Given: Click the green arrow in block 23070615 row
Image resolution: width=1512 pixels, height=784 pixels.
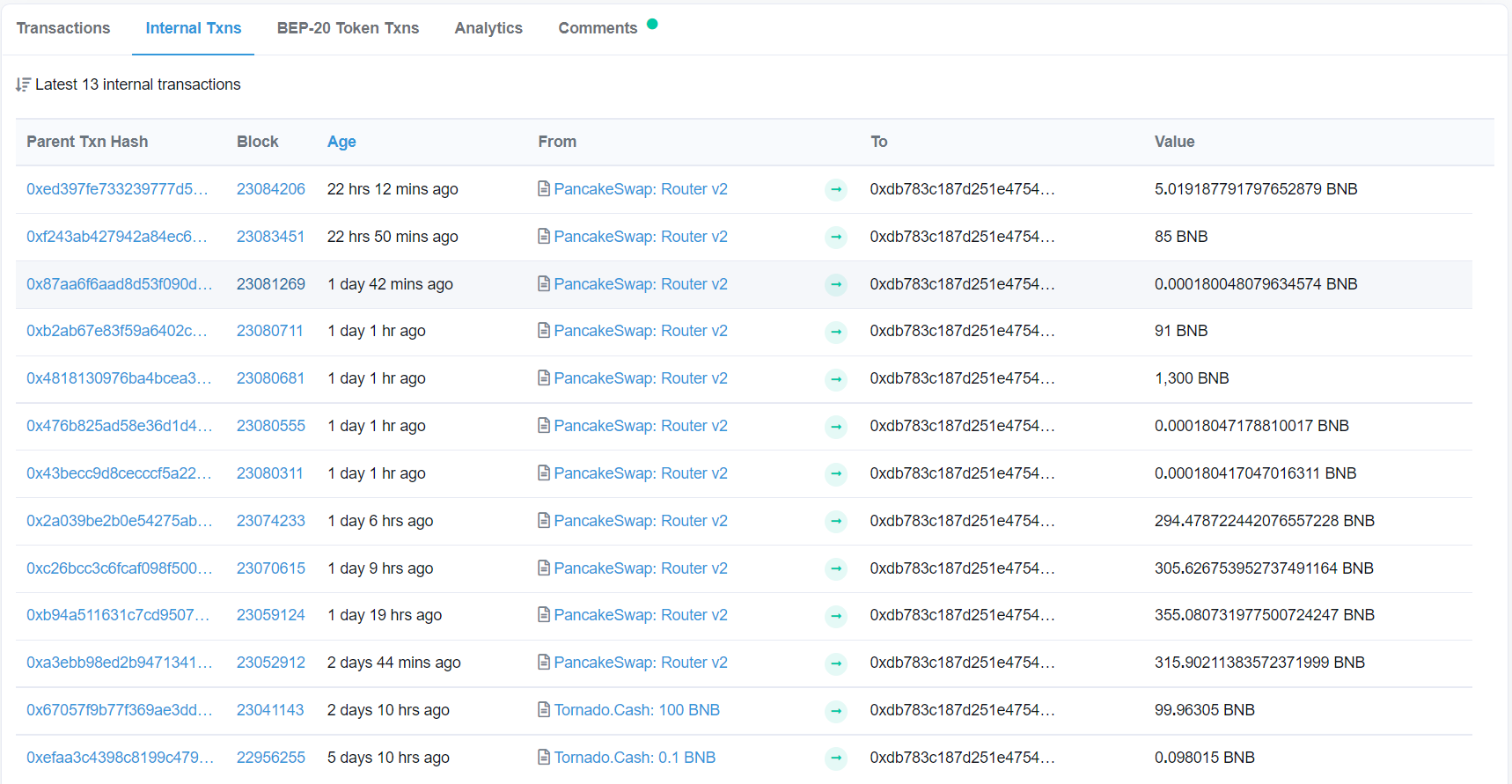Looking at the screenshot, I should coord(836,569).
